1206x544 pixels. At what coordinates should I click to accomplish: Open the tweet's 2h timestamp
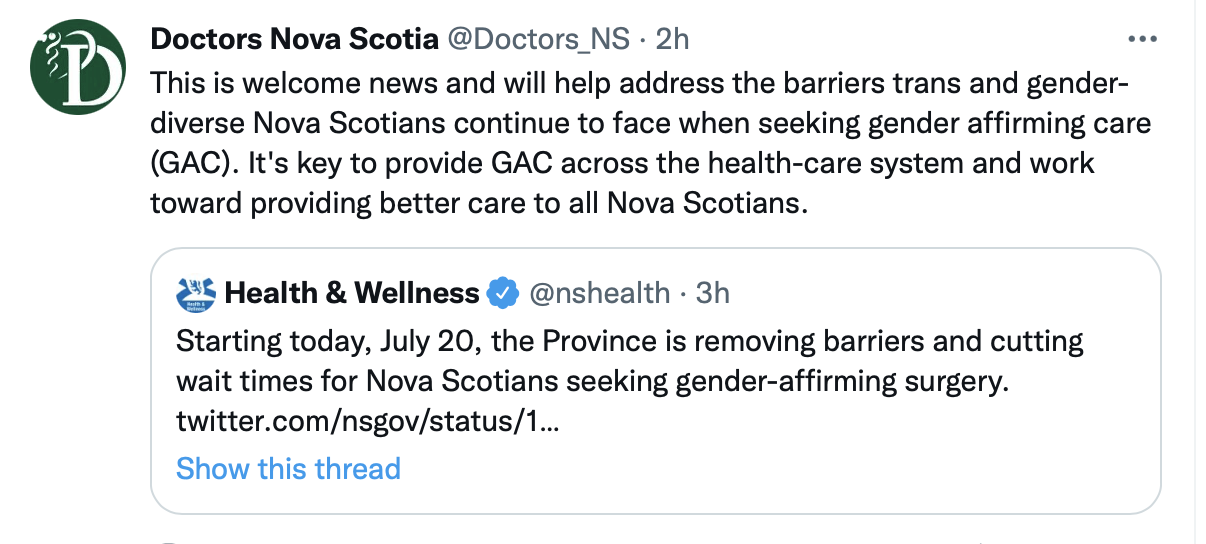point(672,39)
